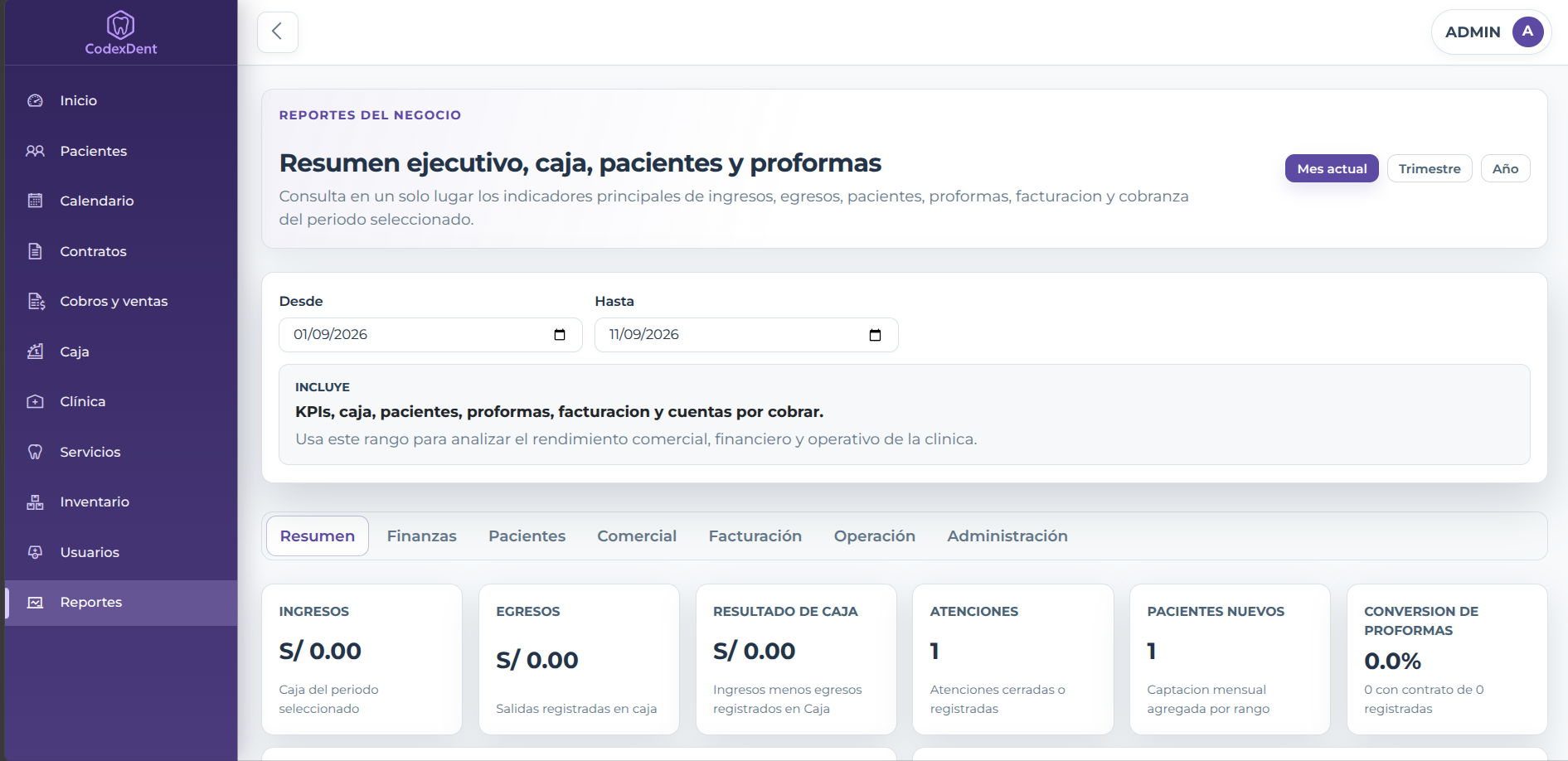
Task: Click the Inventario boxes icon
Action: point(35,502)
